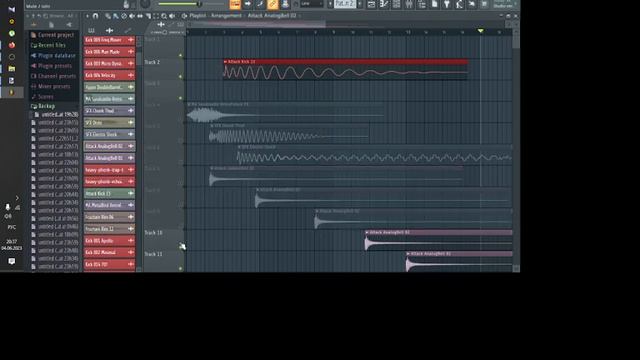The image size is (640, 360).
Task: Switch to the bars-icon tab in Picker panel
Action: [x=91, y=31]
